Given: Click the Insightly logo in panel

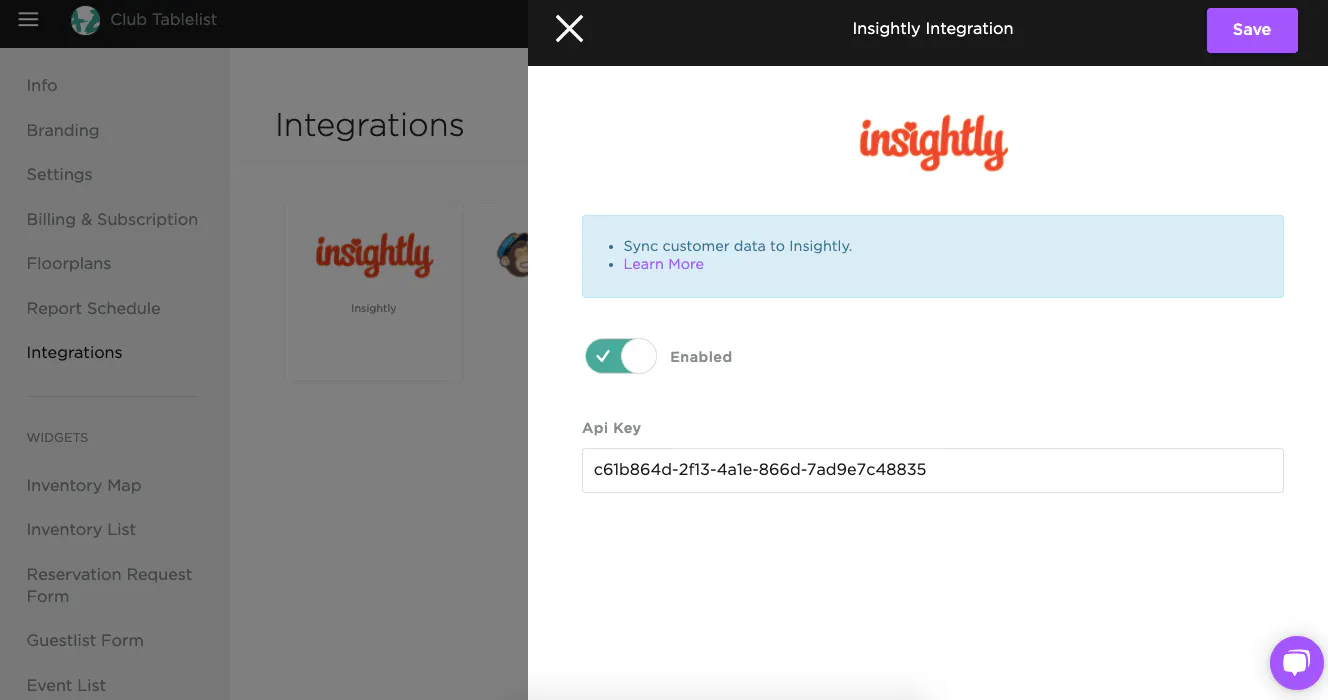Looking at the screenshot, I should tap(933, 143).
